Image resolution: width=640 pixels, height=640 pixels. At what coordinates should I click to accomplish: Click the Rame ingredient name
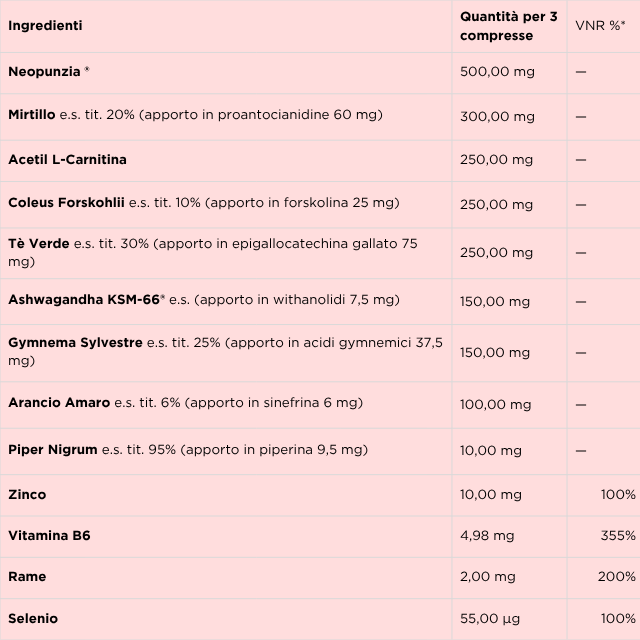coord(27,577)
